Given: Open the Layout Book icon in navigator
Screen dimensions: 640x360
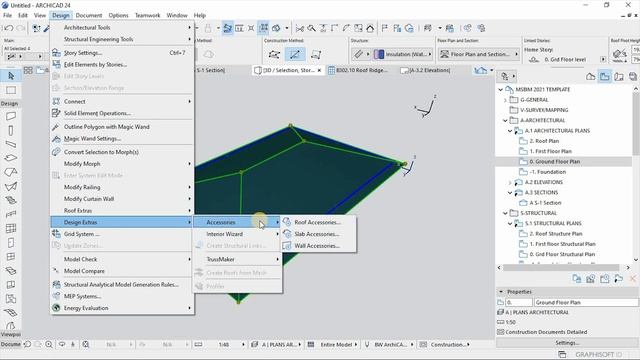Looking at the screenshot, I should click(x=619, y=76).
